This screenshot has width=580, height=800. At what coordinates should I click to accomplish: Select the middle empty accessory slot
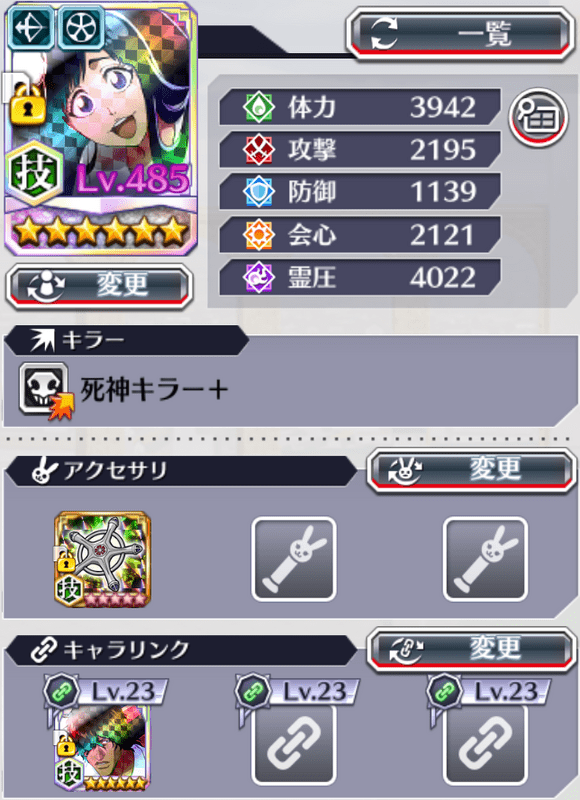point(294,559)
